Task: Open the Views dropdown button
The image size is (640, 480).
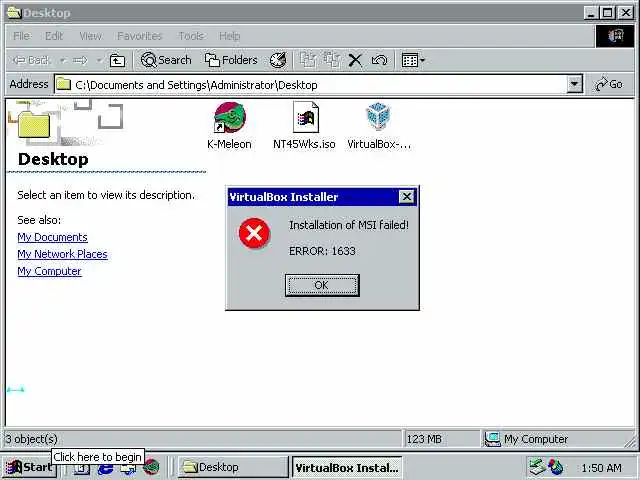Action: 413,60
